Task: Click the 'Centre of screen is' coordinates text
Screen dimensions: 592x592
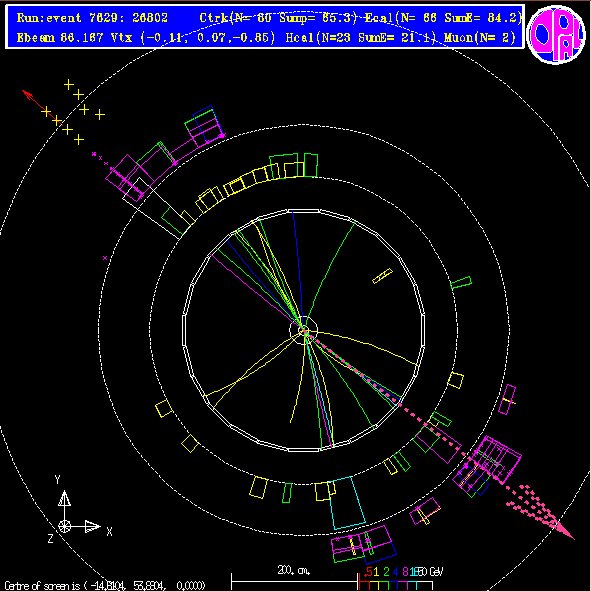Action: (105, 586)
